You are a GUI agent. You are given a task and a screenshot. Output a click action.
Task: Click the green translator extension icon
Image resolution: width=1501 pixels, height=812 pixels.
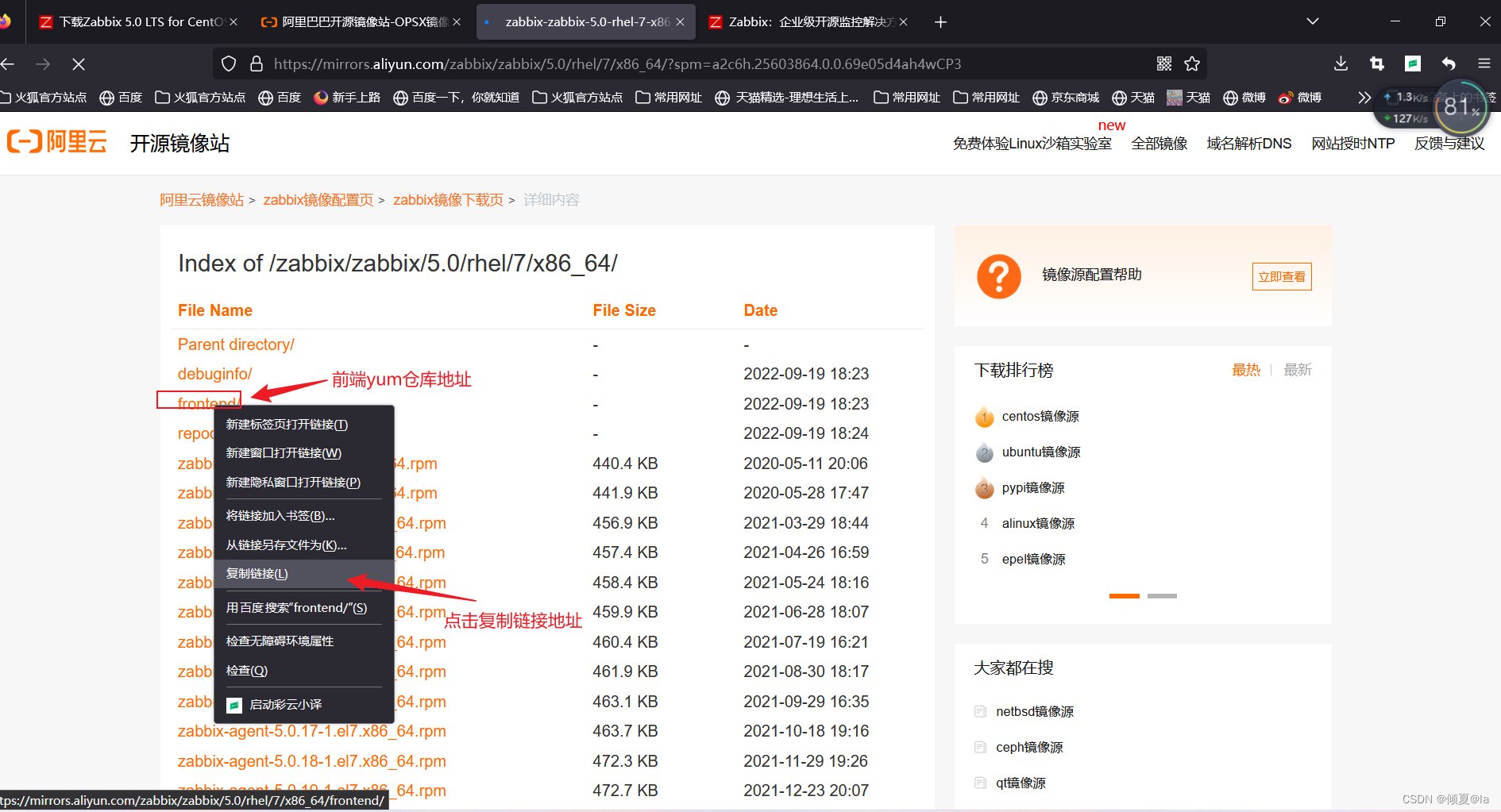[1413, 63]
